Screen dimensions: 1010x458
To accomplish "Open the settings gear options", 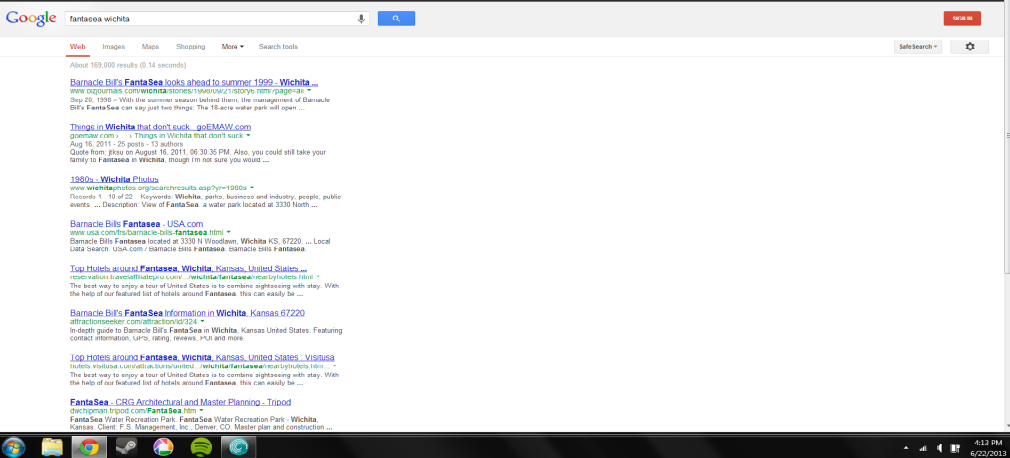I will pyautogui.click(x=970, y=46).
